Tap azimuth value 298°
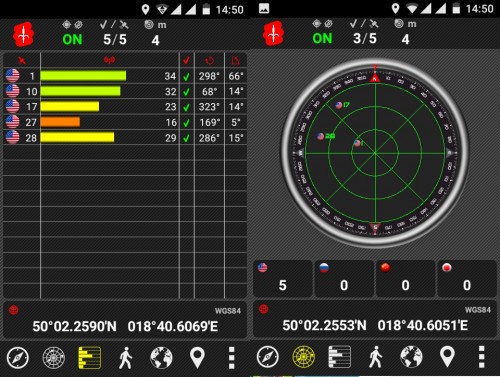The height and width of the screenshot is (377, 500). [209, 76]
